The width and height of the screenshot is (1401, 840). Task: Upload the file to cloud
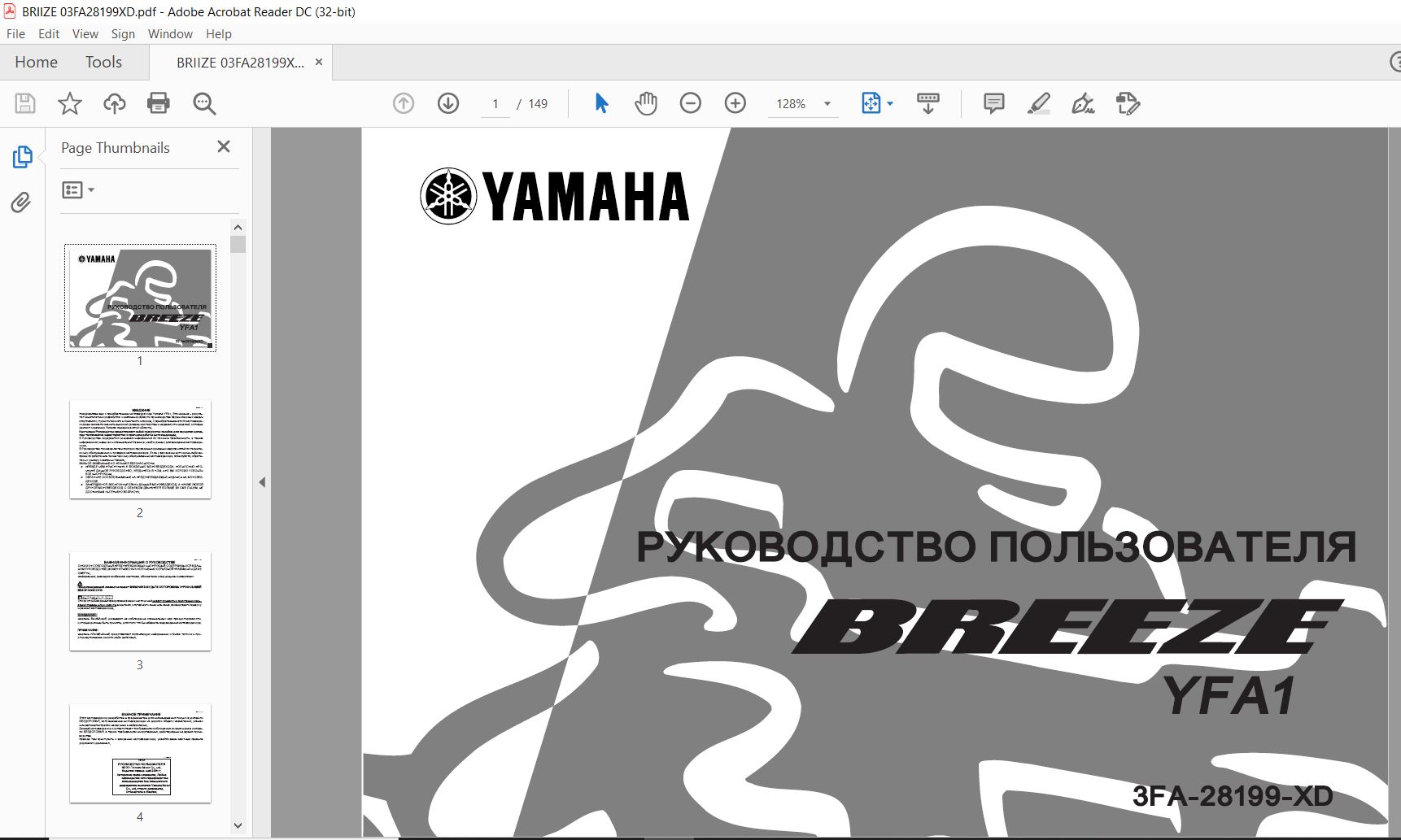[x=115, y=103]
